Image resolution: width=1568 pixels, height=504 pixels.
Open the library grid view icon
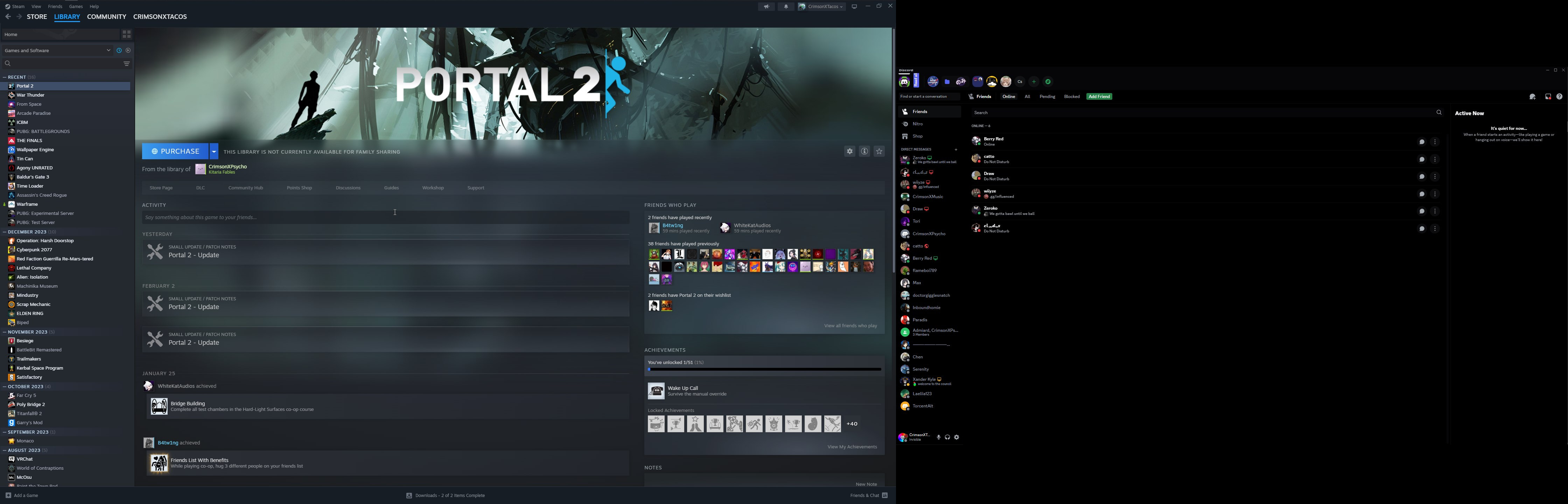(127, 35)
